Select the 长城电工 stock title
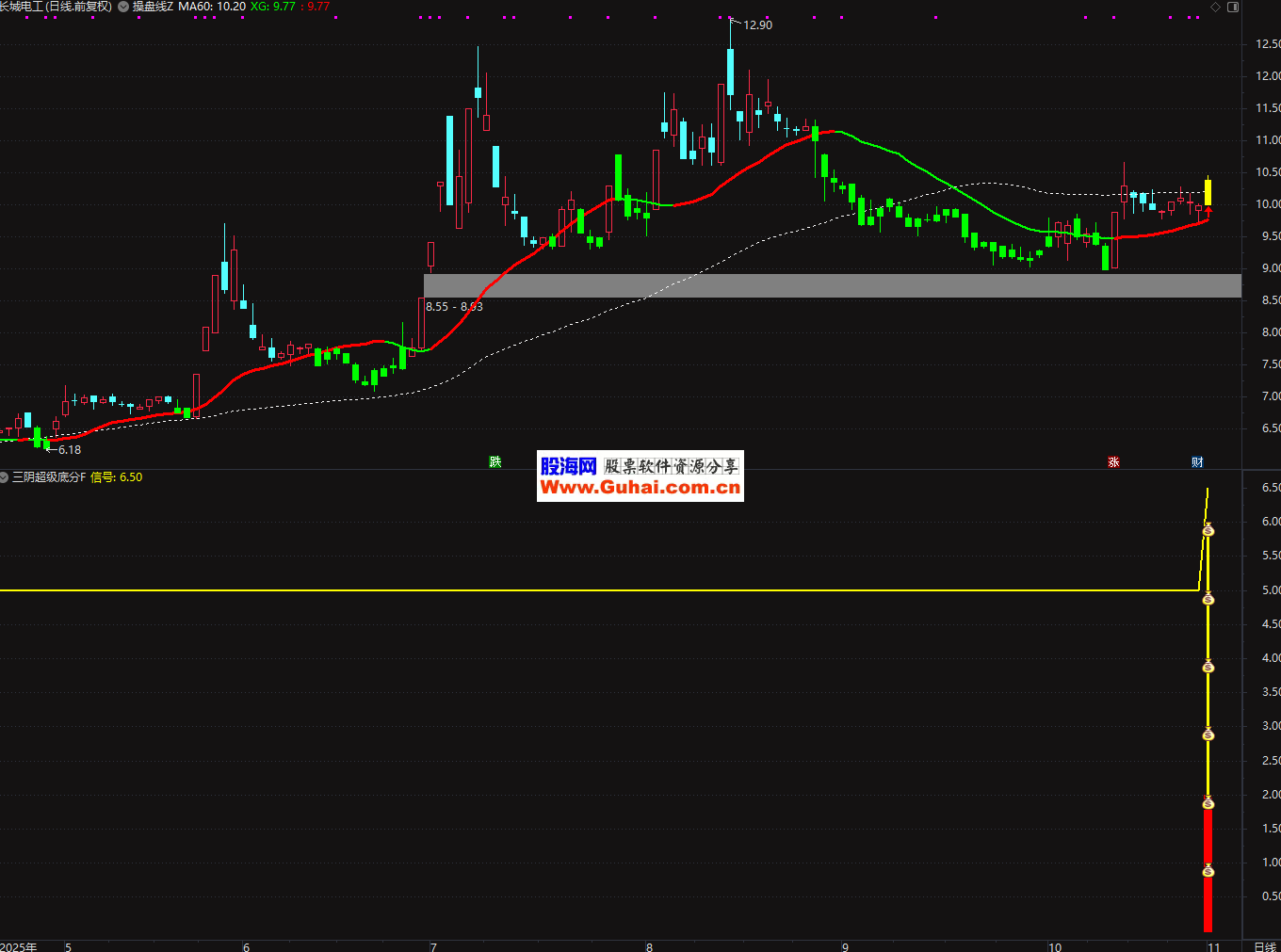 coord(57,7)
